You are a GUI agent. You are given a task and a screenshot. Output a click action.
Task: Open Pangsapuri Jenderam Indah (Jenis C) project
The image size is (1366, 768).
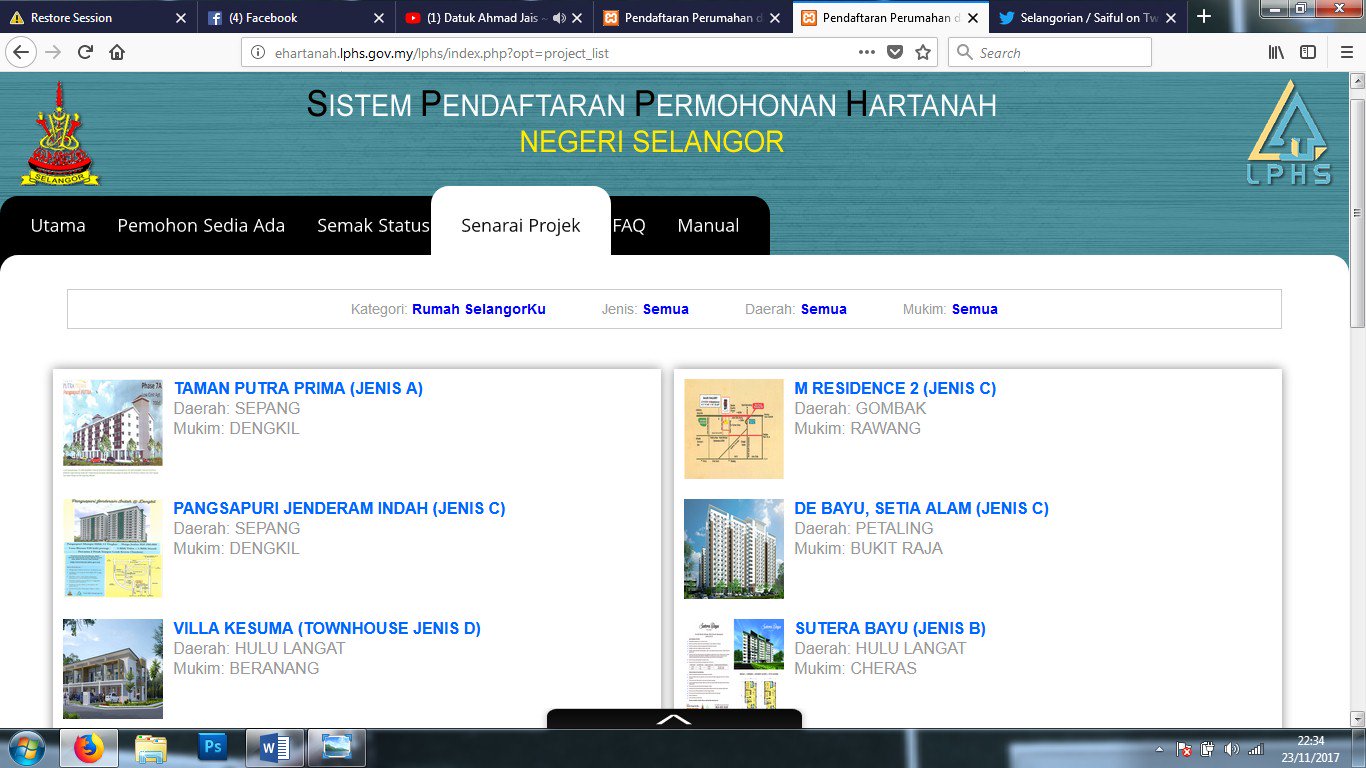(x=339, y=508)
